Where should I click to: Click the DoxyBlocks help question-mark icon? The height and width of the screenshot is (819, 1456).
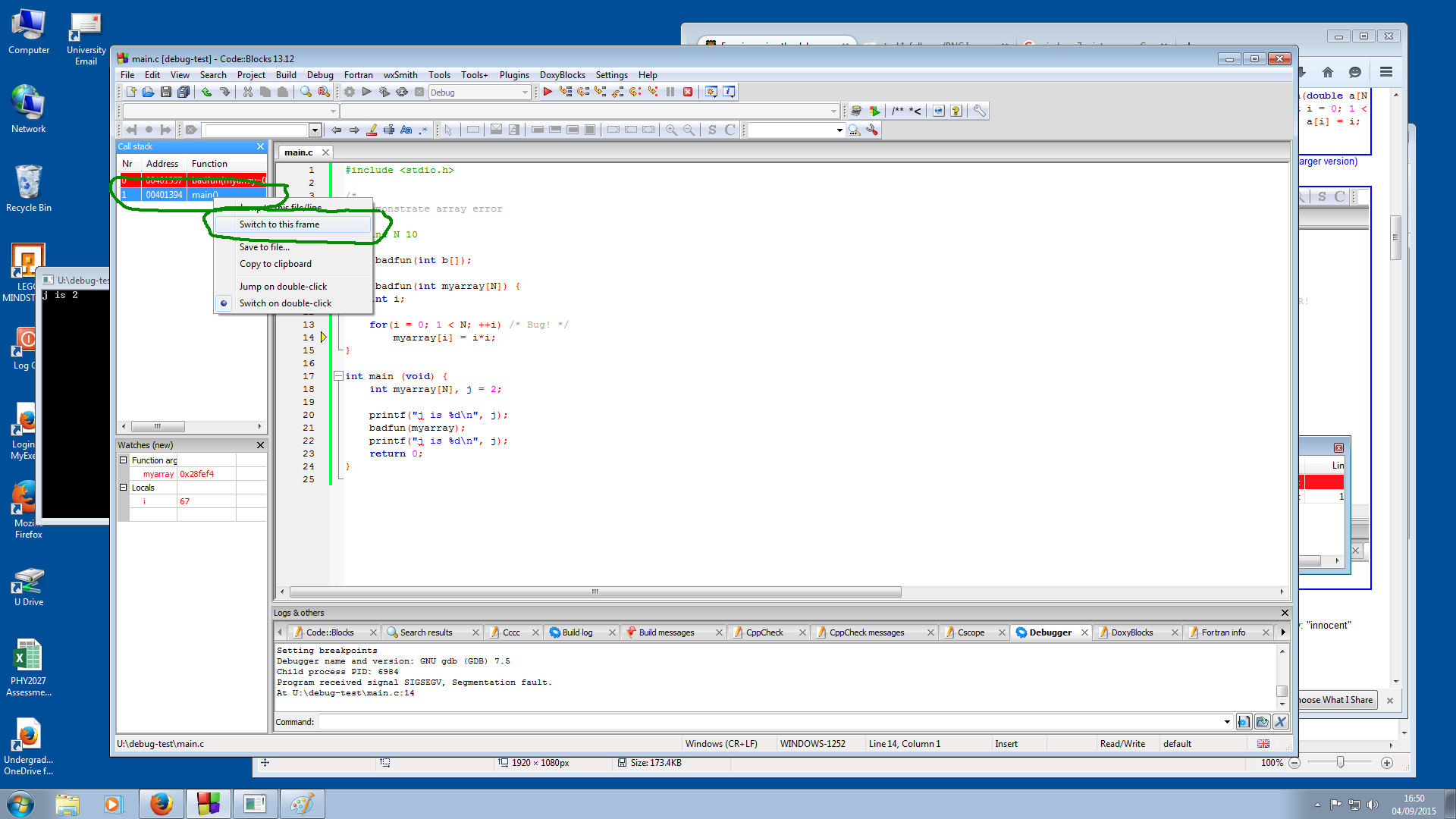(956, 111)
